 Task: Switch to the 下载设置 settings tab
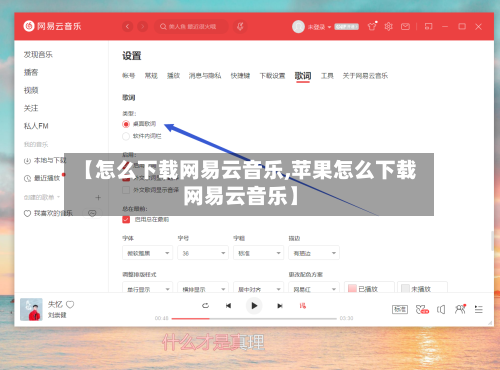tap(272, 76)
